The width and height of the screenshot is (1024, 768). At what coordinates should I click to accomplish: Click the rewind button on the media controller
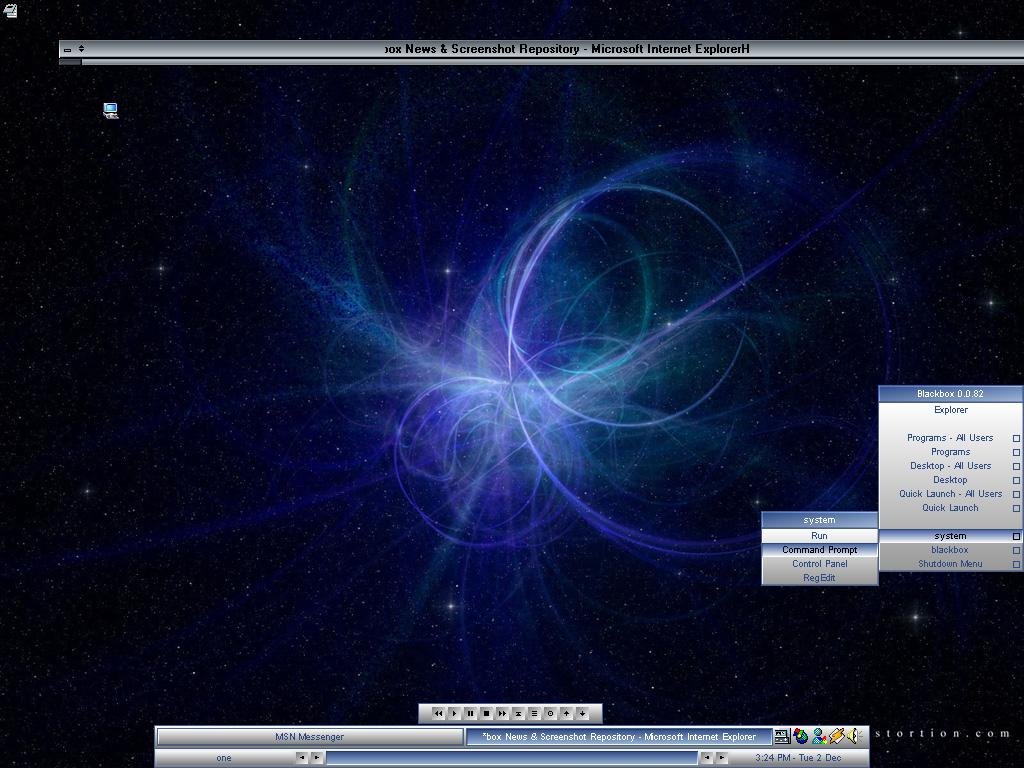(x=438, y=713)
